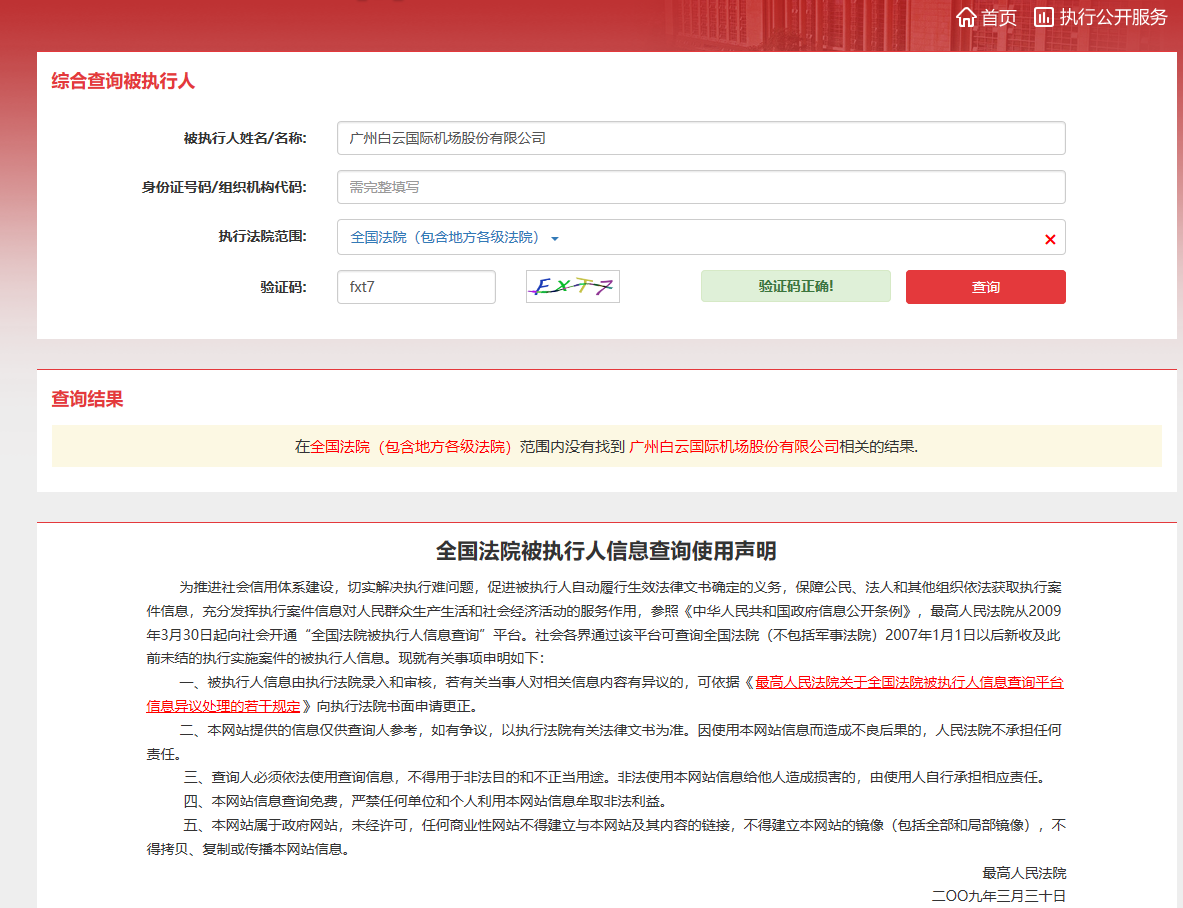The height and width of the screenshot is (908, 1183).
Task: Focus the 身份证号码/组织机构代码 input field
Action: (x=701, y=187)
